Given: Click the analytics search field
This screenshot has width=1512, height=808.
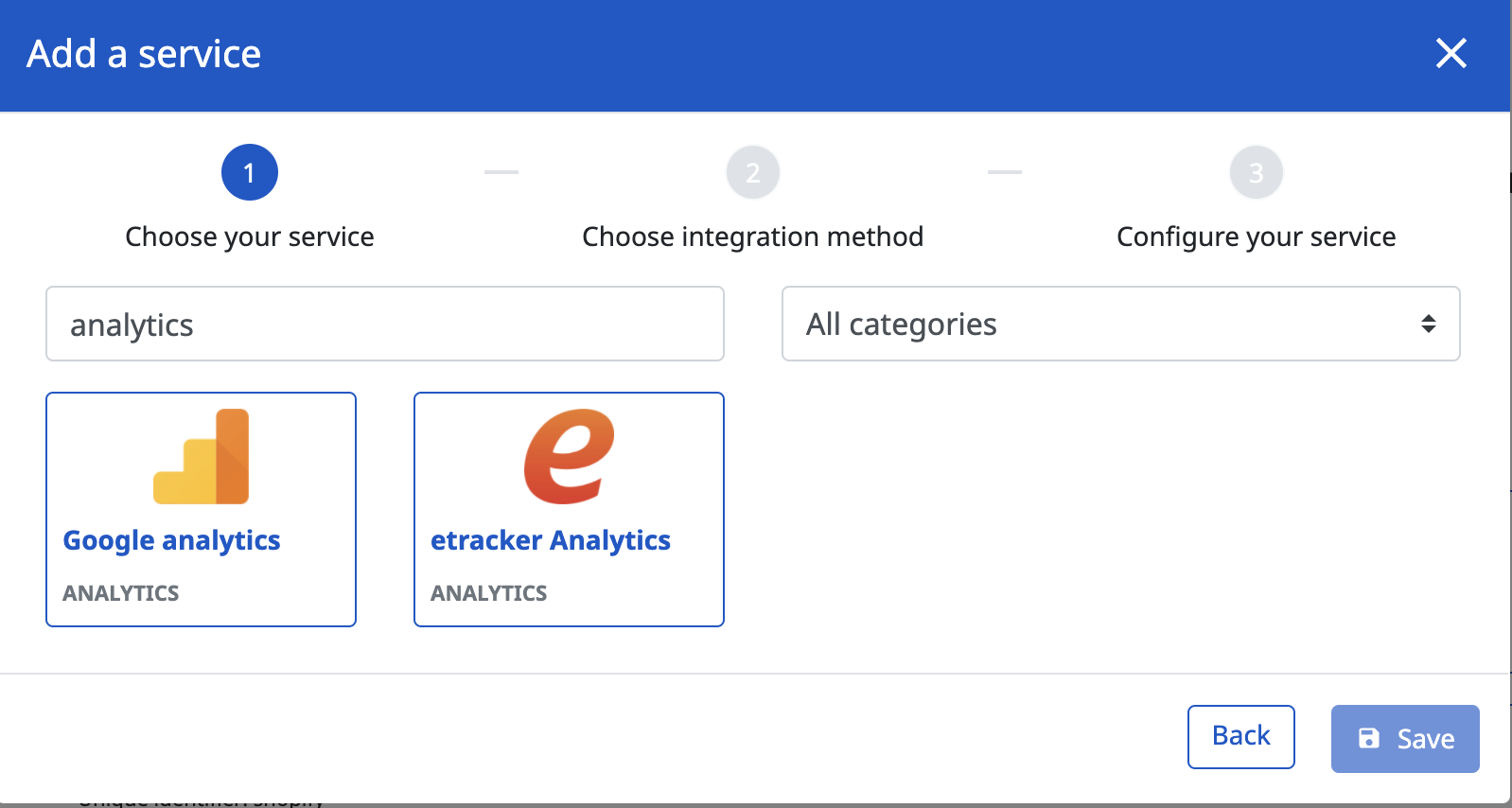Looking at the screenshot, I should (385, 324).
